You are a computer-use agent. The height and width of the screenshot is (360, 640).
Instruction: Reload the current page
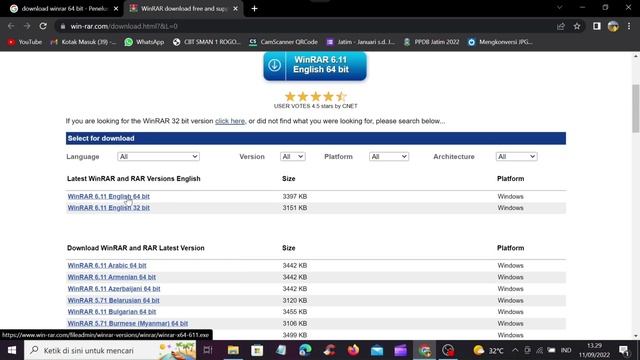43,26
